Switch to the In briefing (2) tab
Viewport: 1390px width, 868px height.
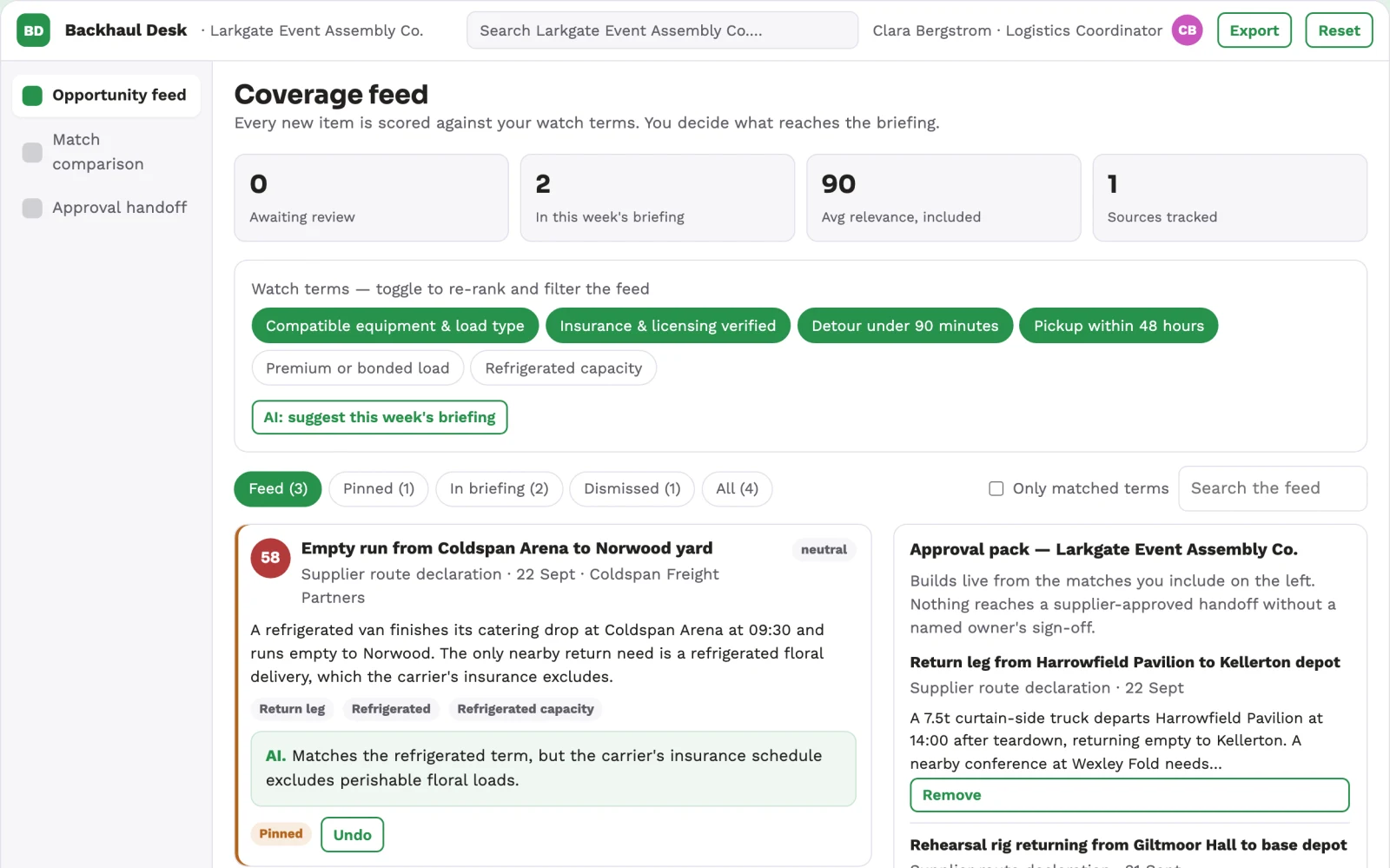pyautogui.click(x=500, y=488)
